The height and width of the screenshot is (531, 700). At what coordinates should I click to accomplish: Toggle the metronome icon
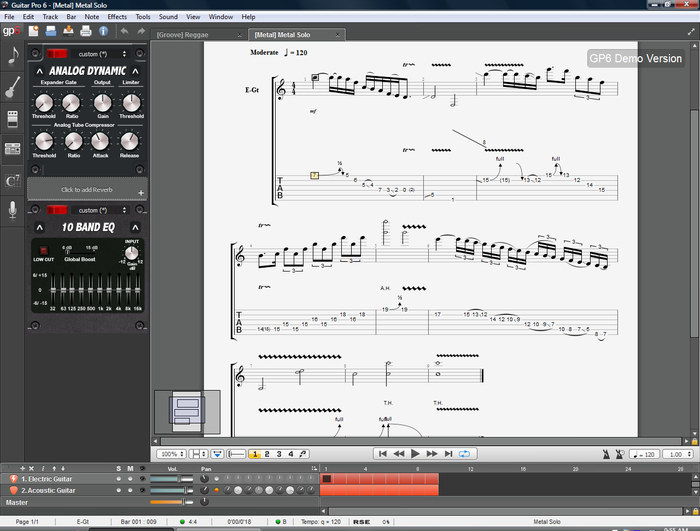pyautogui.click(x=606, y=454)
